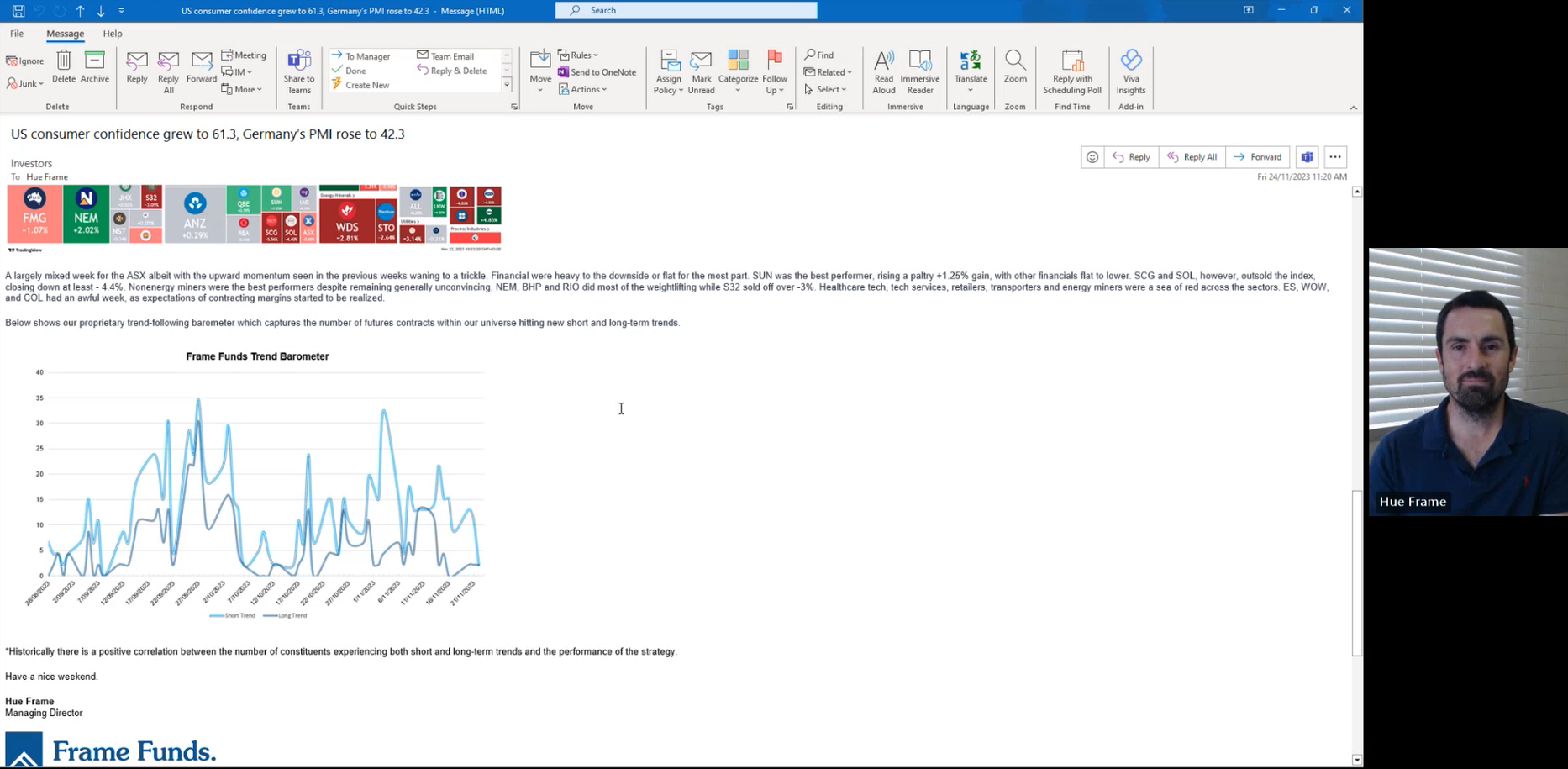Expand the IM dropdown

click(x=237, y=72)
